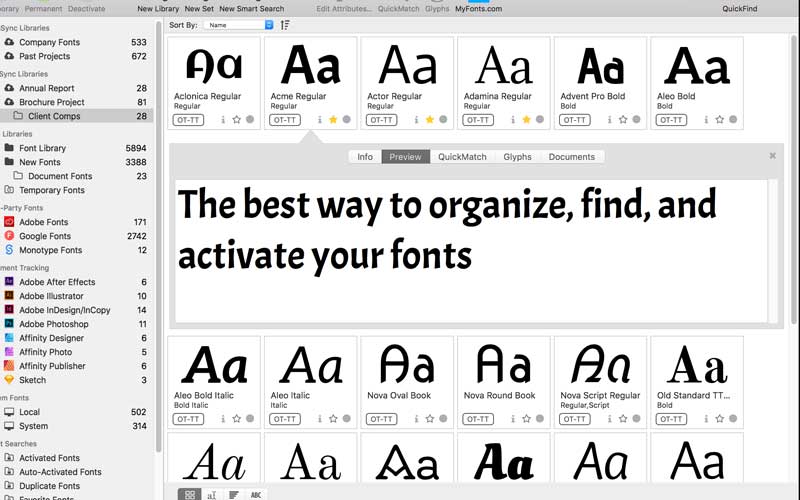800x500 pixels.
Task: Show info for Nova Round Book
Action: click(x=513, y=419)
